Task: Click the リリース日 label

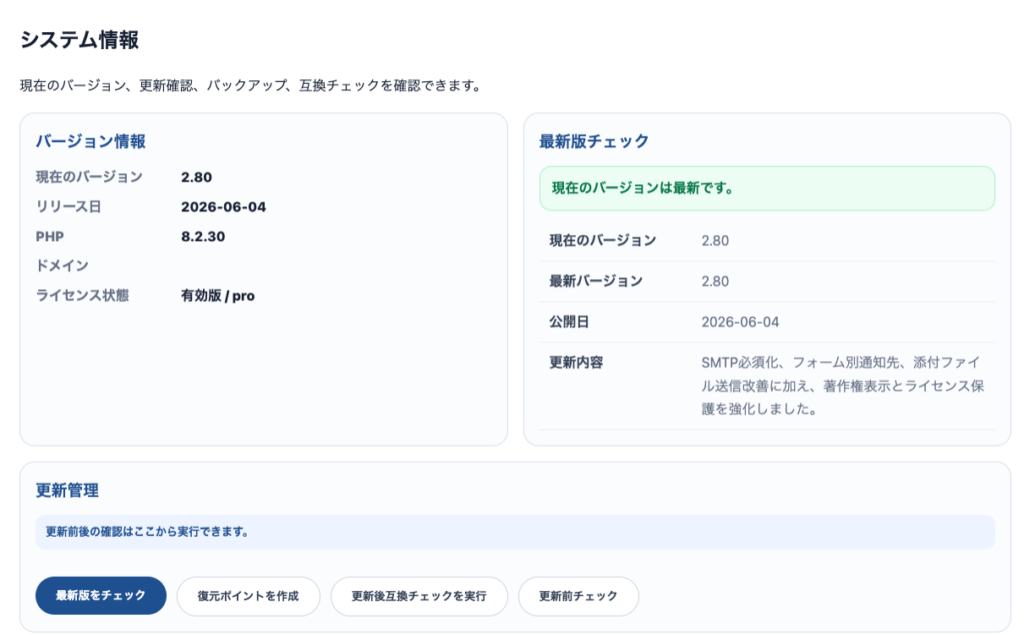Action: (x=69, y=207)
